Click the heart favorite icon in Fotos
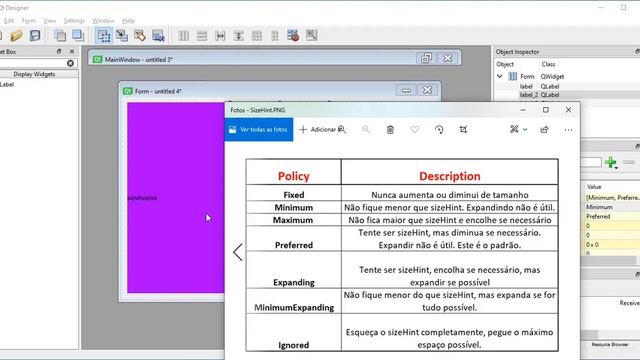 pos(415,129)
